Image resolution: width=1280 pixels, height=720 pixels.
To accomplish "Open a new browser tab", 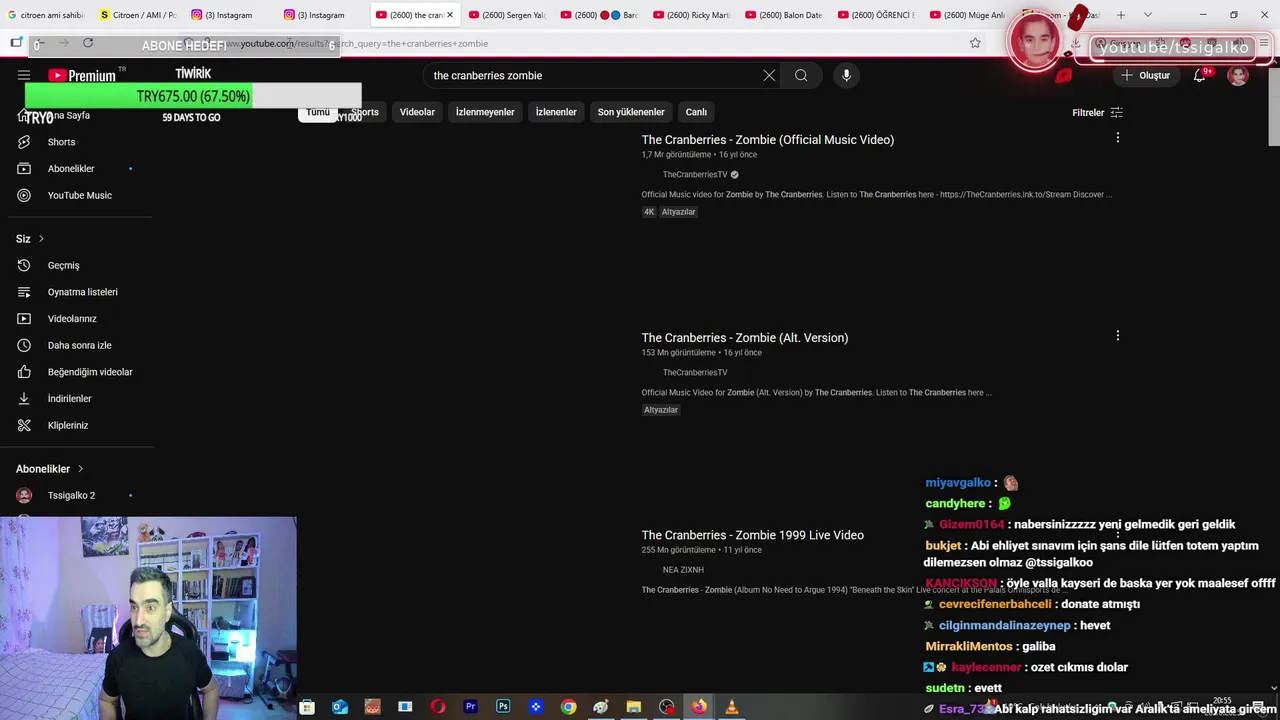I will 1121,15.
